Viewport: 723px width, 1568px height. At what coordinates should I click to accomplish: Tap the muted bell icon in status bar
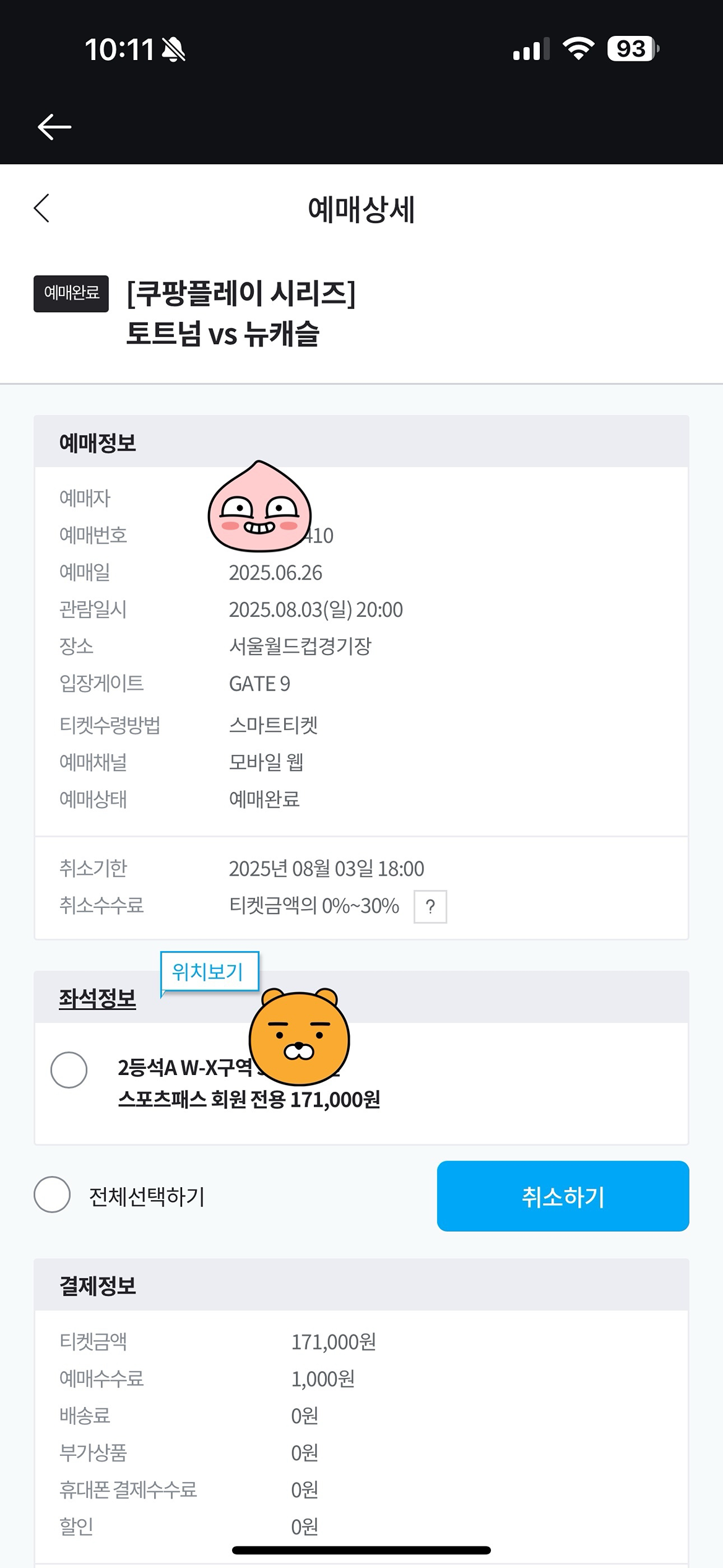(173, 50)
